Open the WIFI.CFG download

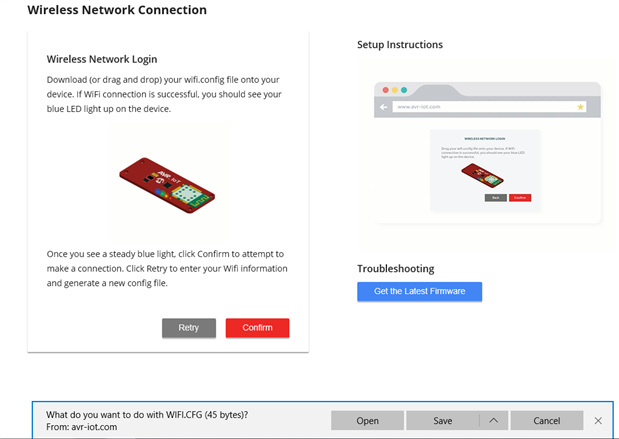pos(367,421)
